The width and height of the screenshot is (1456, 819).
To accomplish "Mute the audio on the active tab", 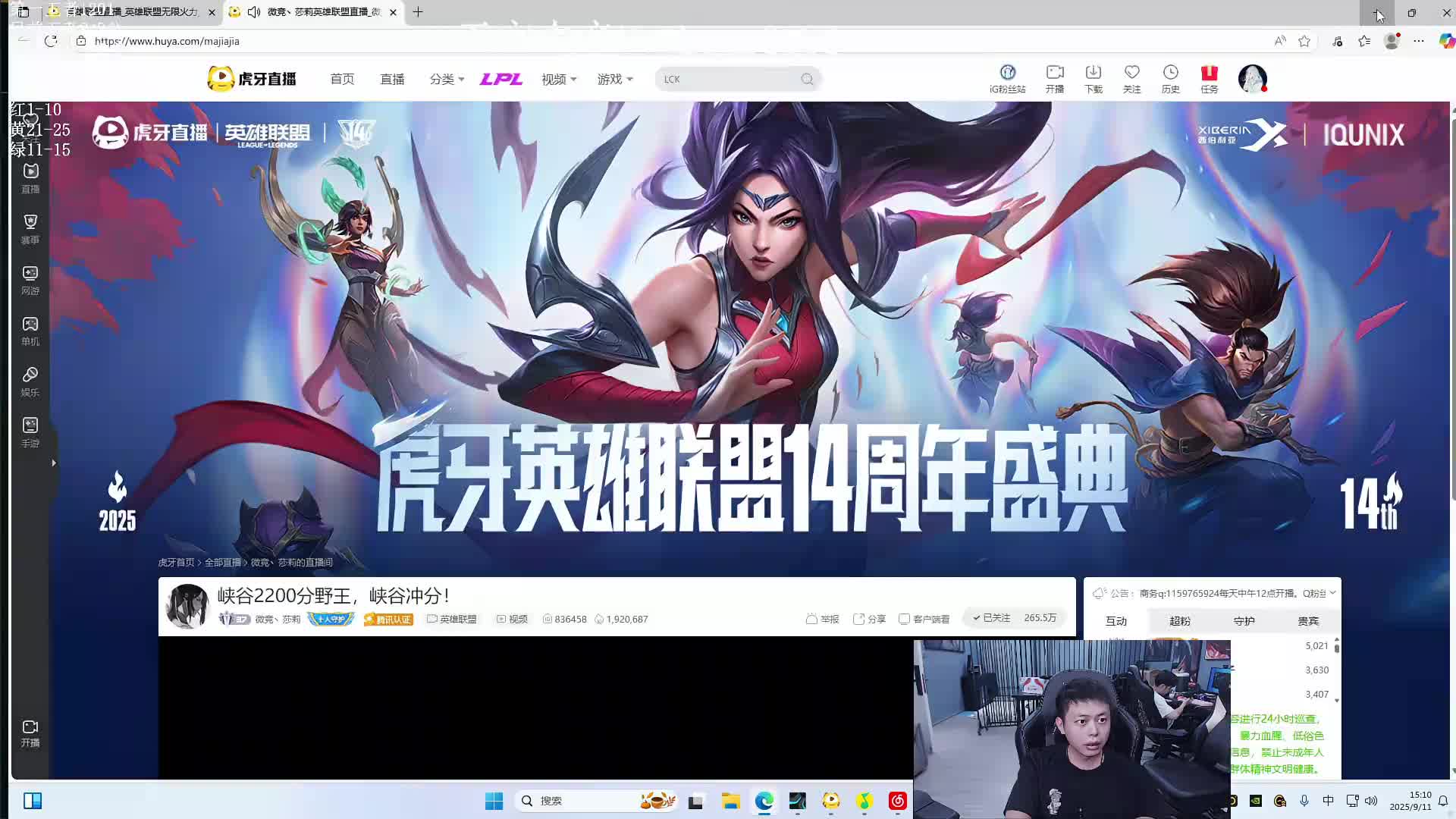I will (x=254, y=12).
